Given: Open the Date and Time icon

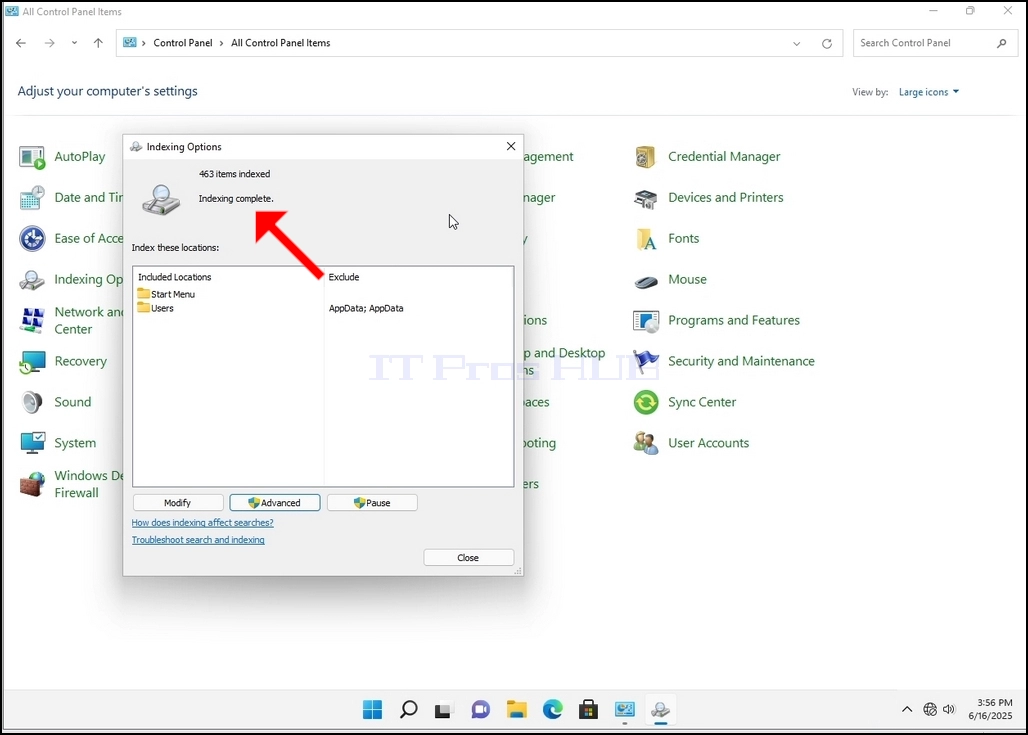Looking at the screenshot, I should [32, 198].
